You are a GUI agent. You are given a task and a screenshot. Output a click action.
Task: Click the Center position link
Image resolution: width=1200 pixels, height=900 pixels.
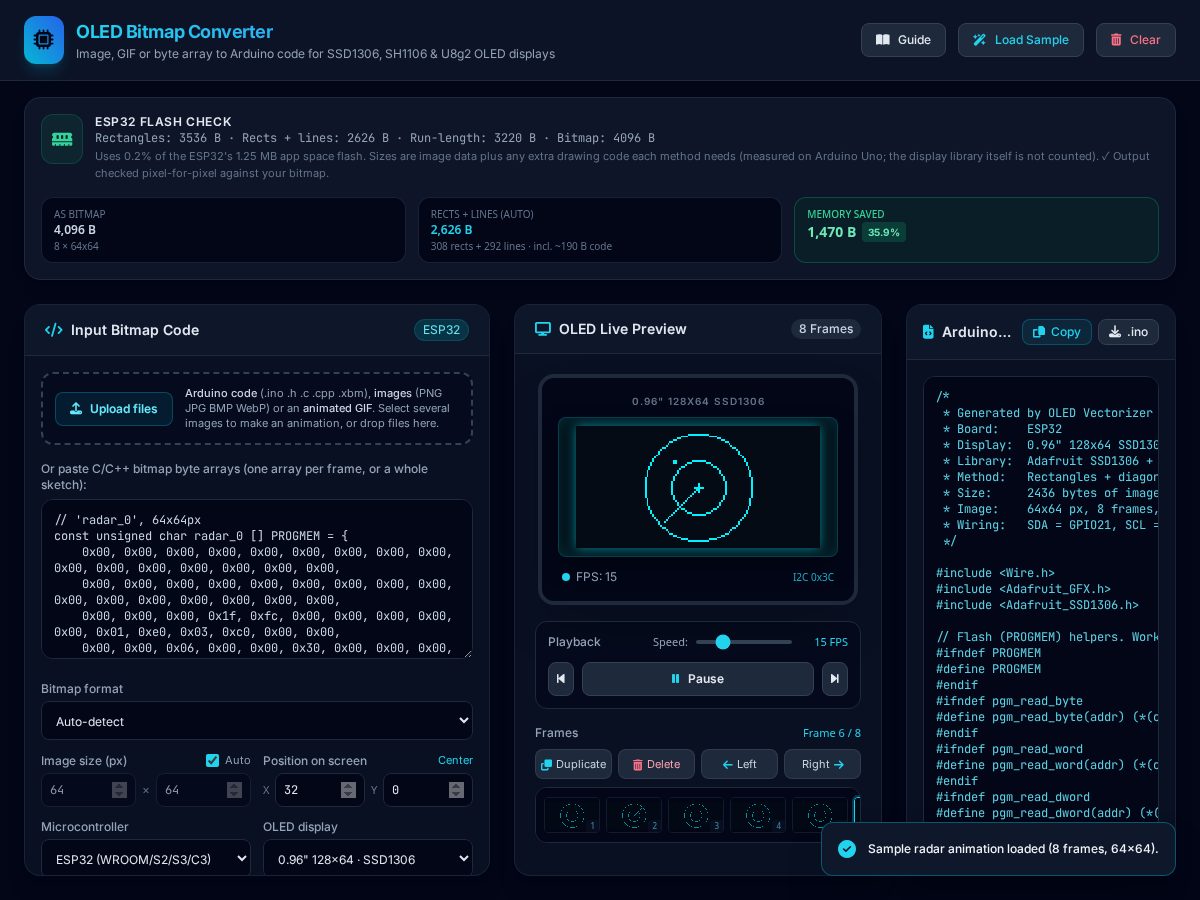[x=455, y=760]
